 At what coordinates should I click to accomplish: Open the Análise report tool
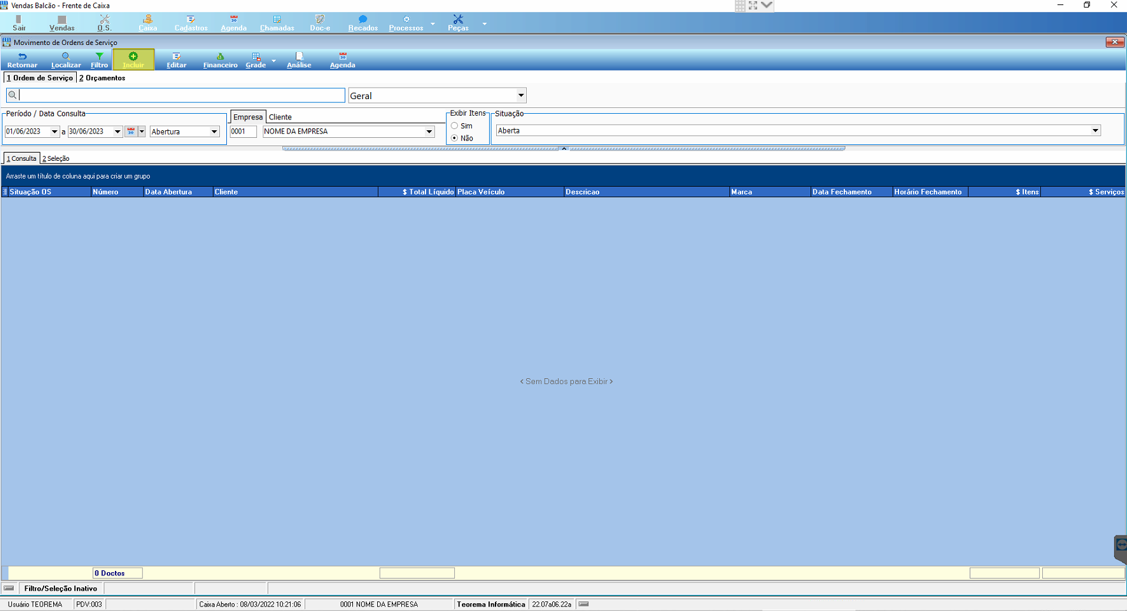point(299,60)
